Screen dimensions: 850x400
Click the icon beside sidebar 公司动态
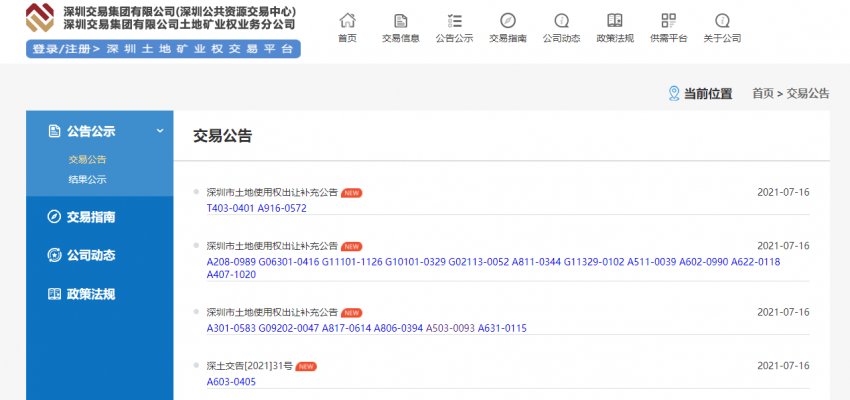point(54,255)
